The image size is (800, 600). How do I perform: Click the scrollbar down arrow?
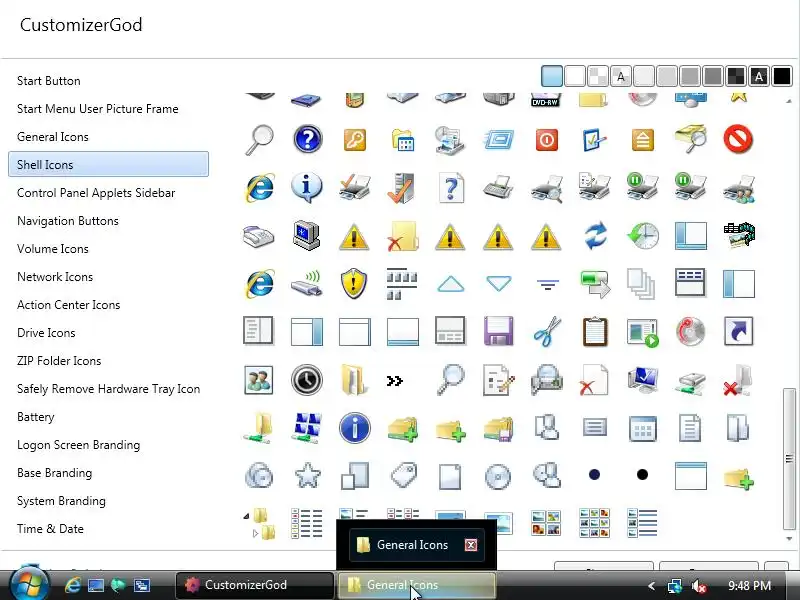[x=789, y=539]
